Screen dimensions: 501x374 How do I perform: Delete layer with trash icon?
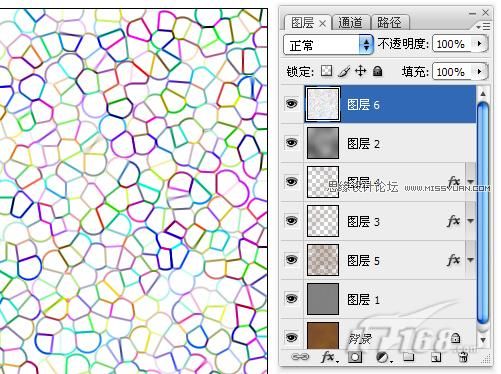(463, 357)
